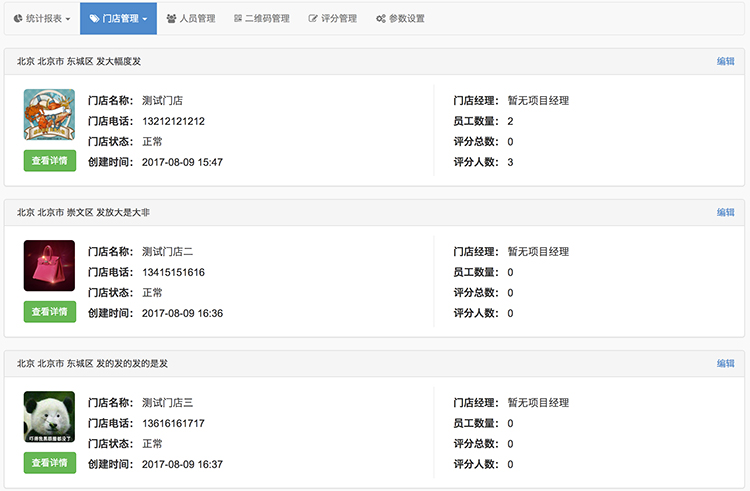This screenshot has width=750, height=491.
Task: Click 暂无项目经理 for 测试门店二
Action: coord(538,251)
